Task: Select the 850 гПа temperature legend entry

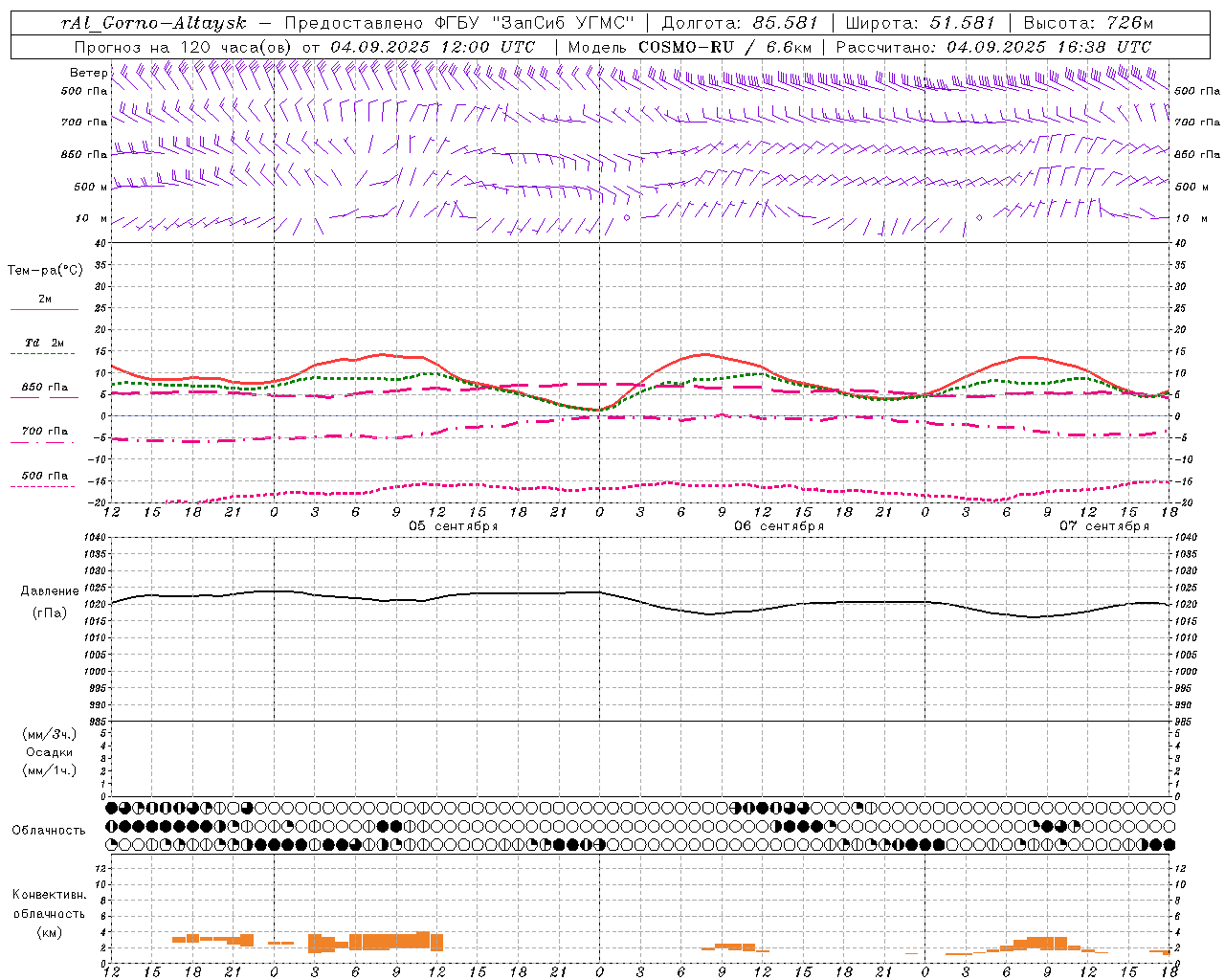Action: coord(45,388)
